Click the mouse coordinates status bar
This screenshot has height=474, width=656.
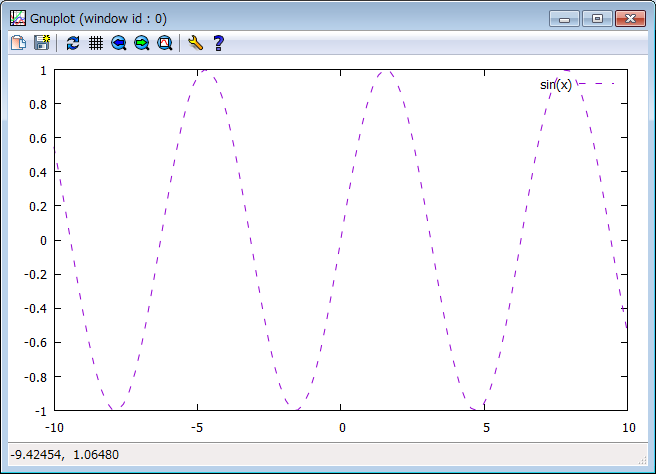point(65,456)
